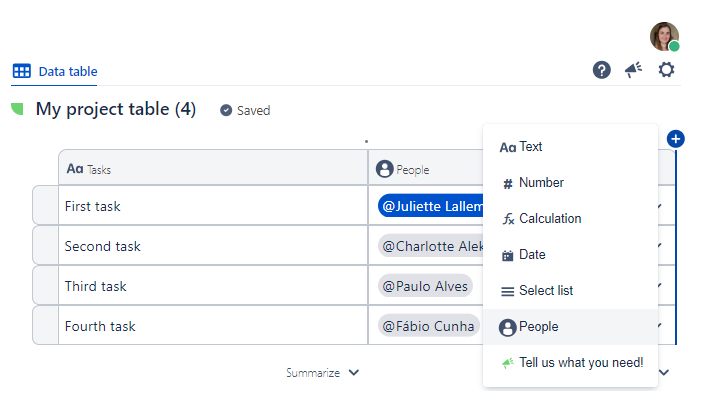This screenshot has height=410, width=715.
Task: Open the megaphone feedback icon
Action: [x=633, y=70]
